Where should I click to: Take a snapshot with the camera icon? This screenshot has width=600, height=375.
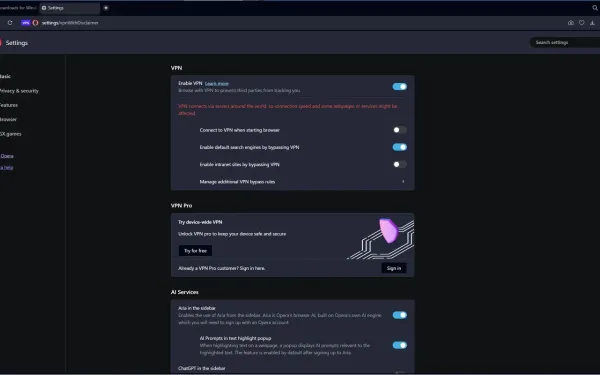[571, 23]
